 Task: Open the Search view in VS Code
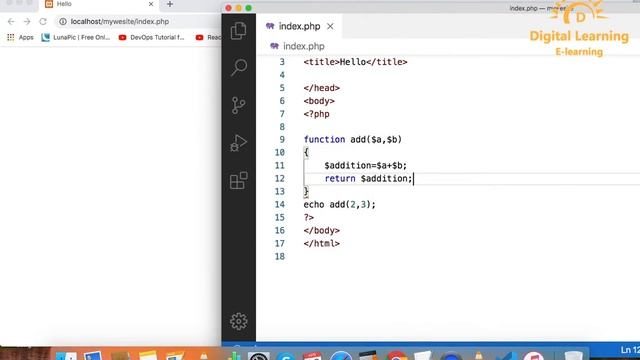click(238, 68)
